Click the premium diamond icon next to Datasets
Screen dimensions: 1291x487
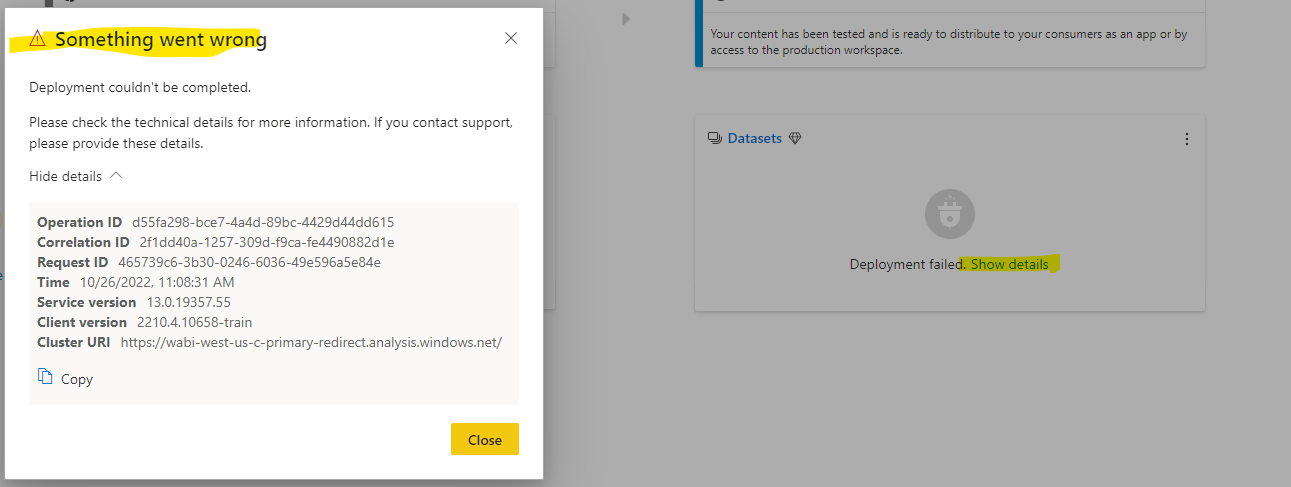[795, 139]
